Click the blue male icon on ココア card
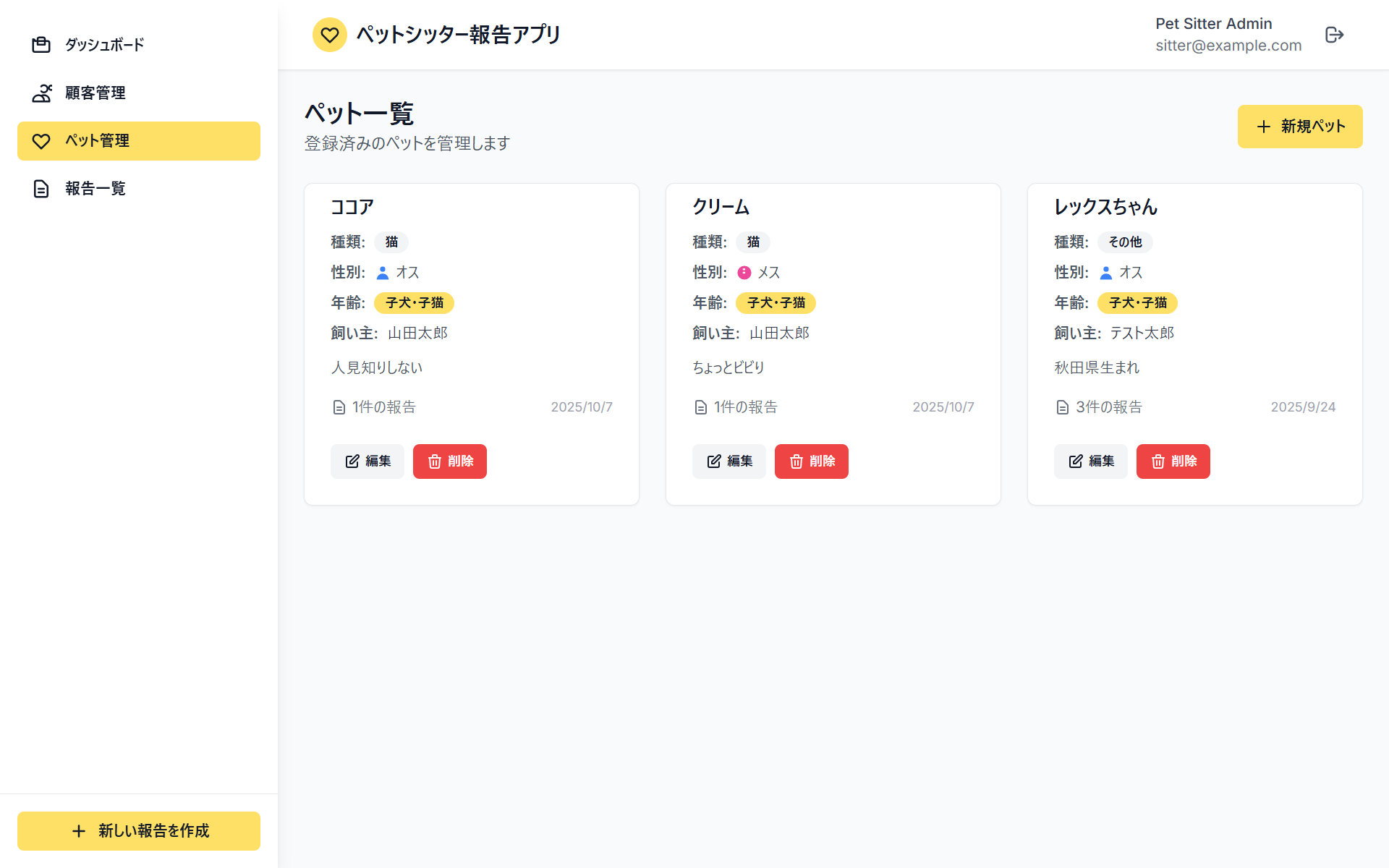 tap(382, 273)
